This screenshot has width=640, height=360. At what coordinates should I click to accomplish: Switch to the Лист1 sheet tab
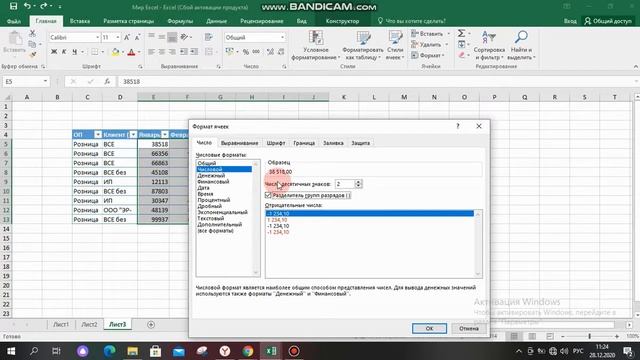[x=61, y=324]
